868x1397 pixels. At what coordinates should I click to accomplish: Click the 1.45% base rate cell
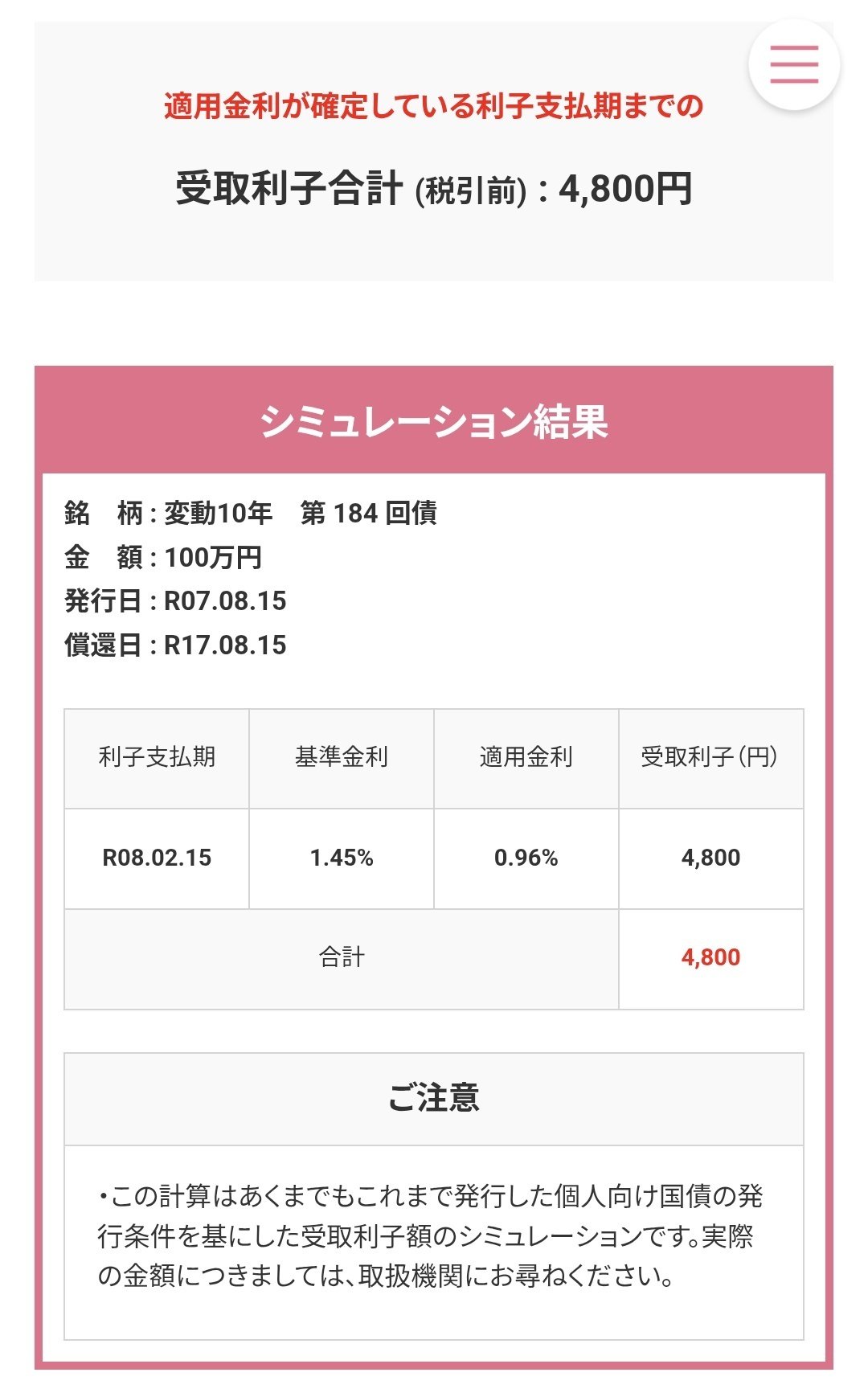coord(341,857)
